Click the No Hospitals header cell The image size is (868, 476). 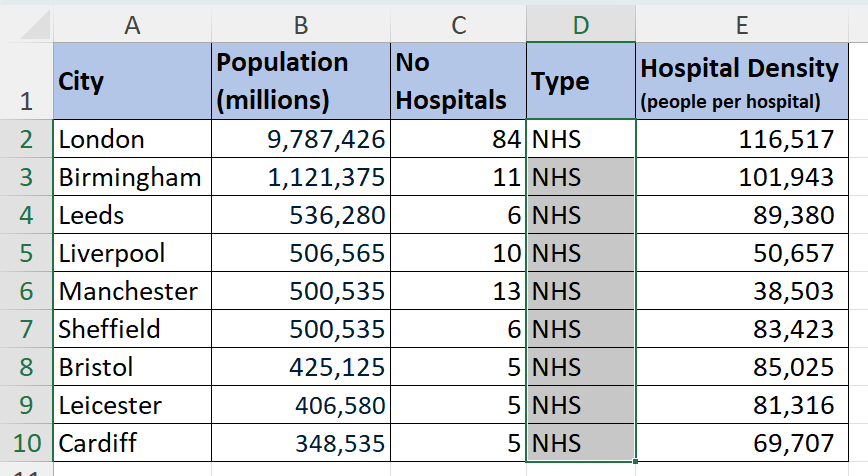coord(458,81)
